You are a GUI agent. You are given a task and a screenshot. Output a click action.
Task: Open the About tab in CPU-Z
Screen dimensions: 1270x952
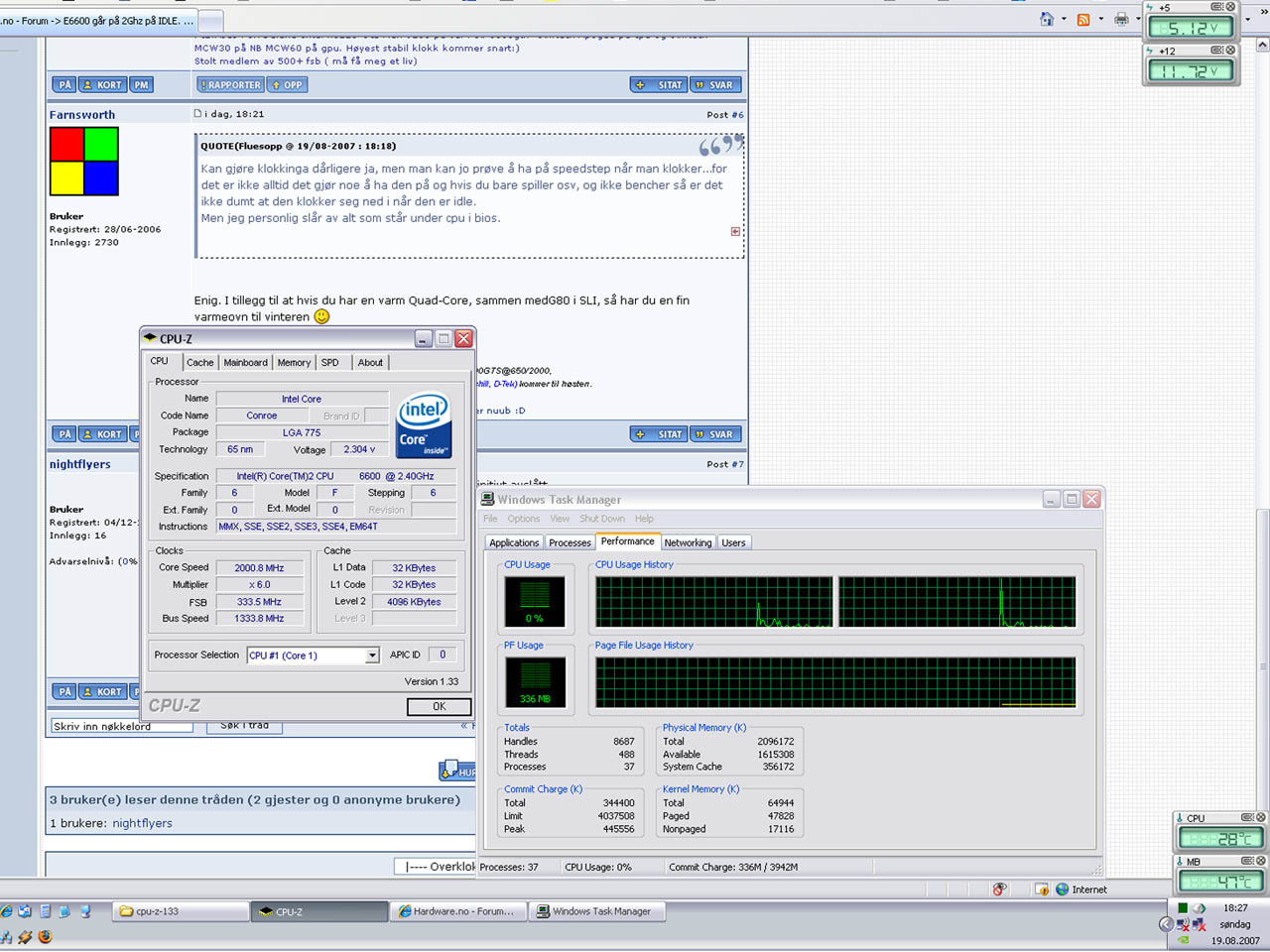click(370, 363)
